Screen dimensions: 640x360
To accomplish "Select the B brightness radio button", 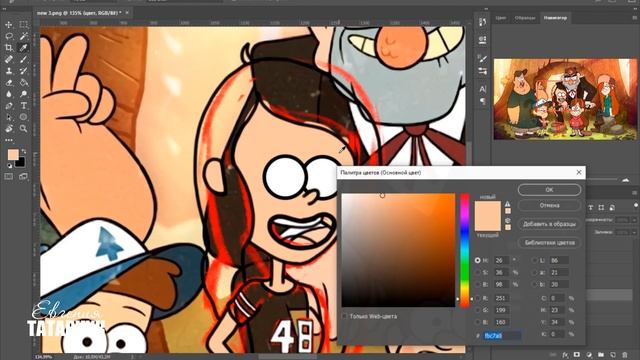I will coord(478,284).
